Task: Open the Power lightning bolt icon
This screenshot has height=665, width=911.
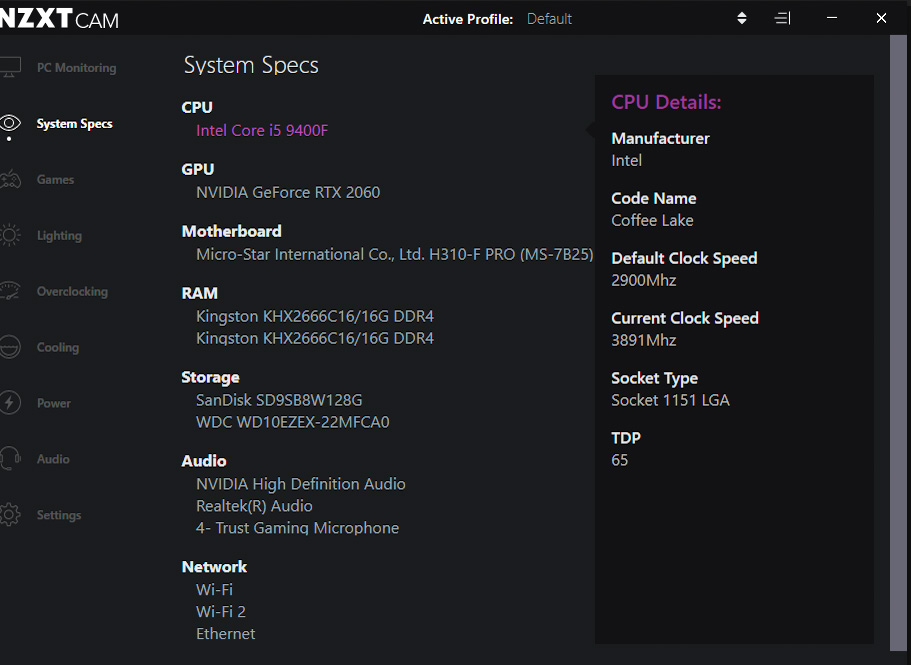Action: 10,402
